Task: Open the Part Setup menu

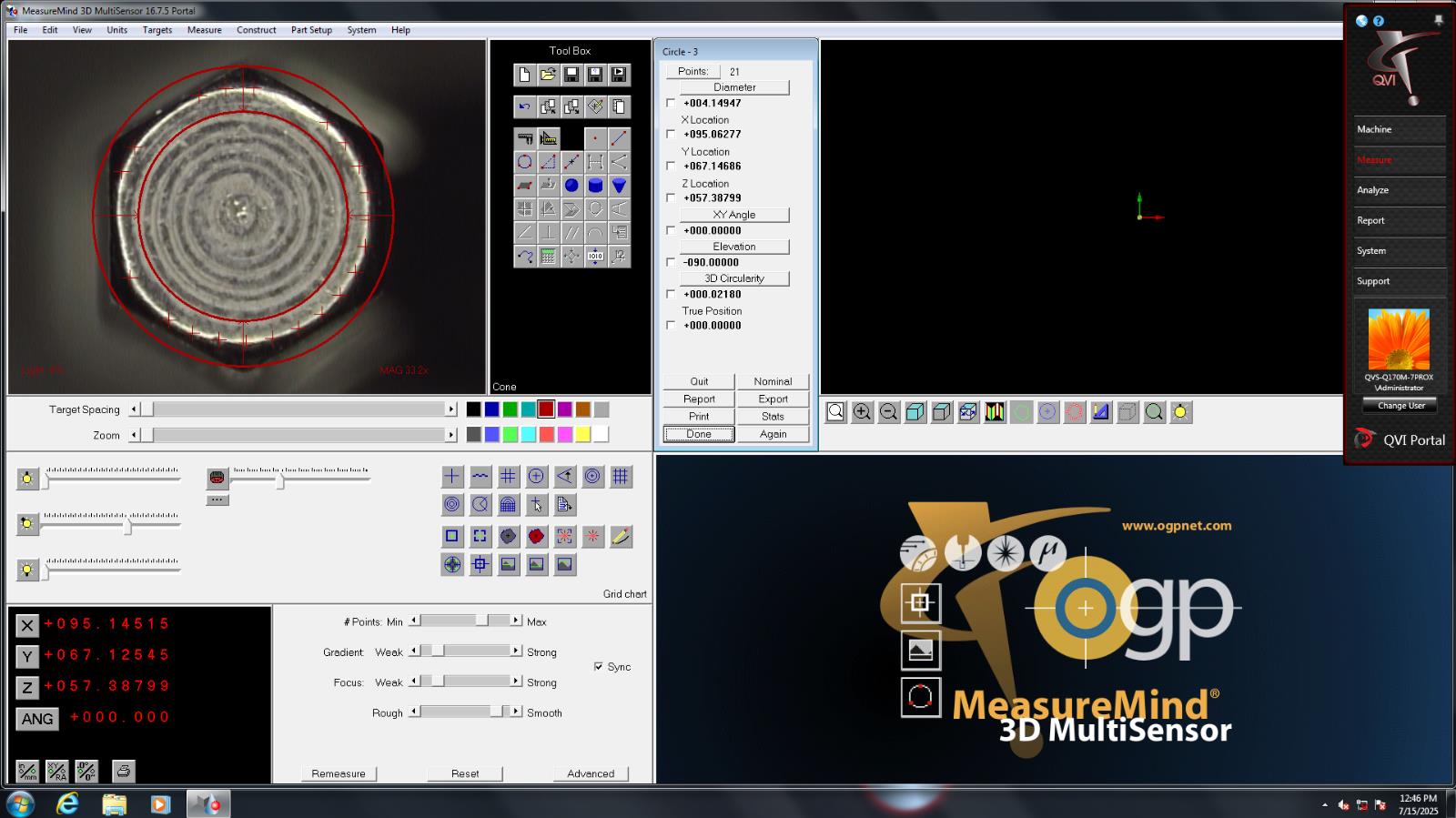Action: (x=311, y=30)
